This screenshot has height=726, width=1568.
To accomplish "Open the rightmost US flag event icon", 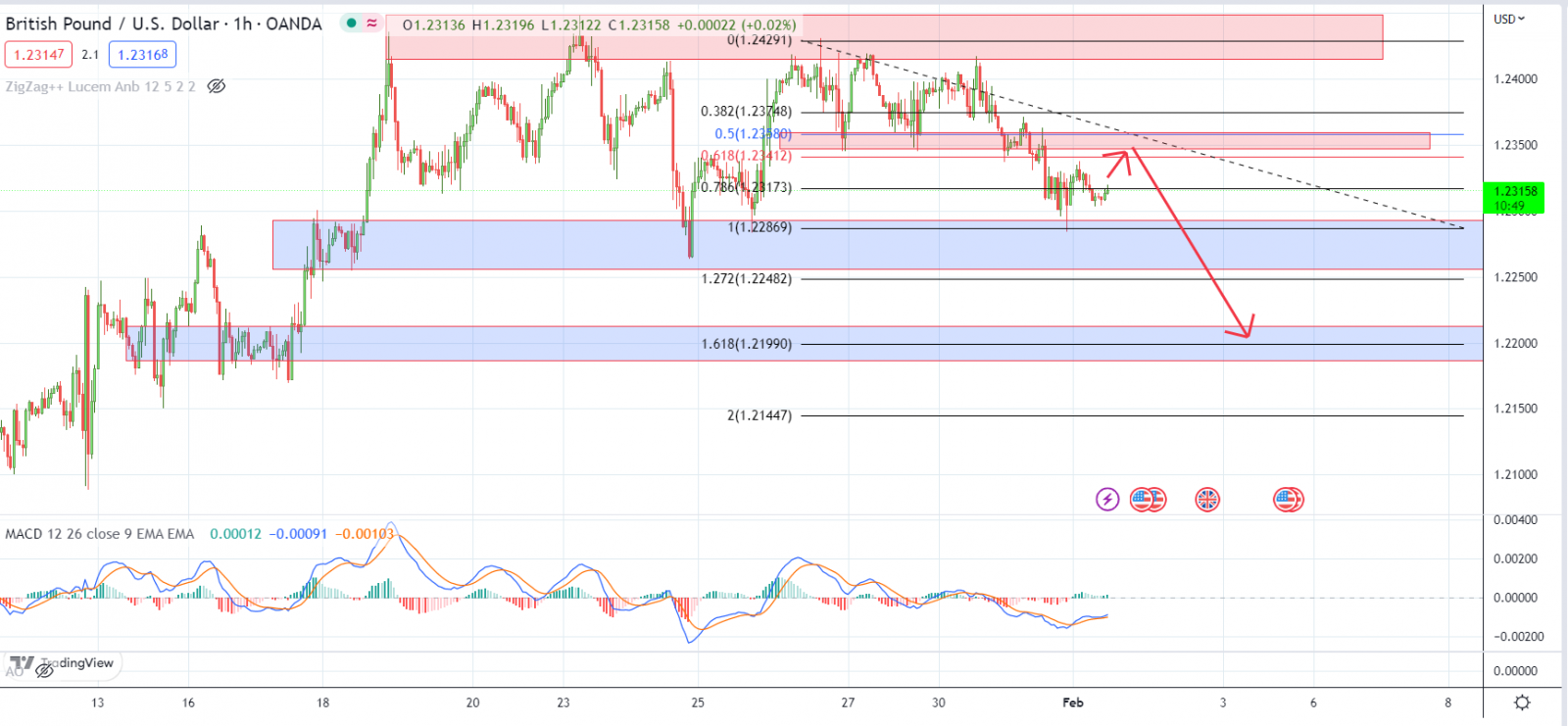I will tap(1288, 500).
